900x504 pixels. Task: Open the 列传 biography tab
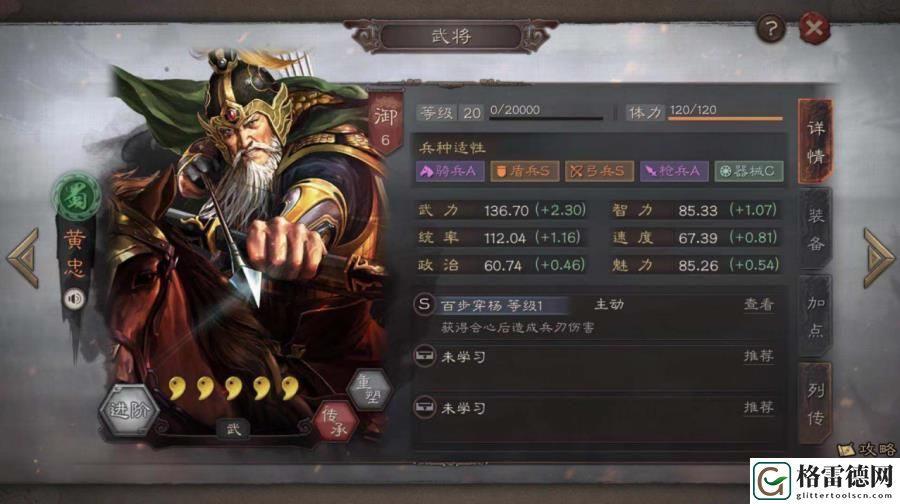(x=815, y=404)
